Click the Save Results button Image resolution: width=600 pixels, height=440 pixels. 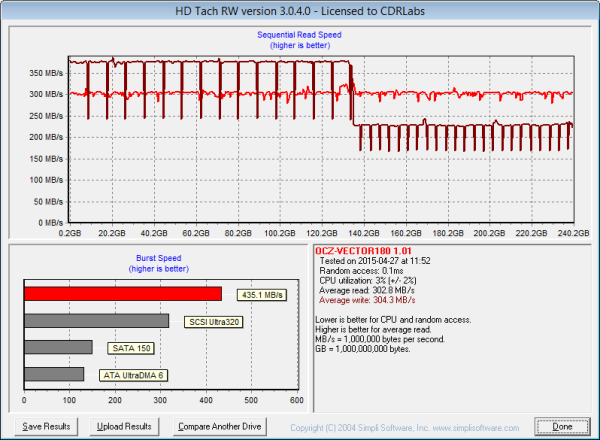47,426
